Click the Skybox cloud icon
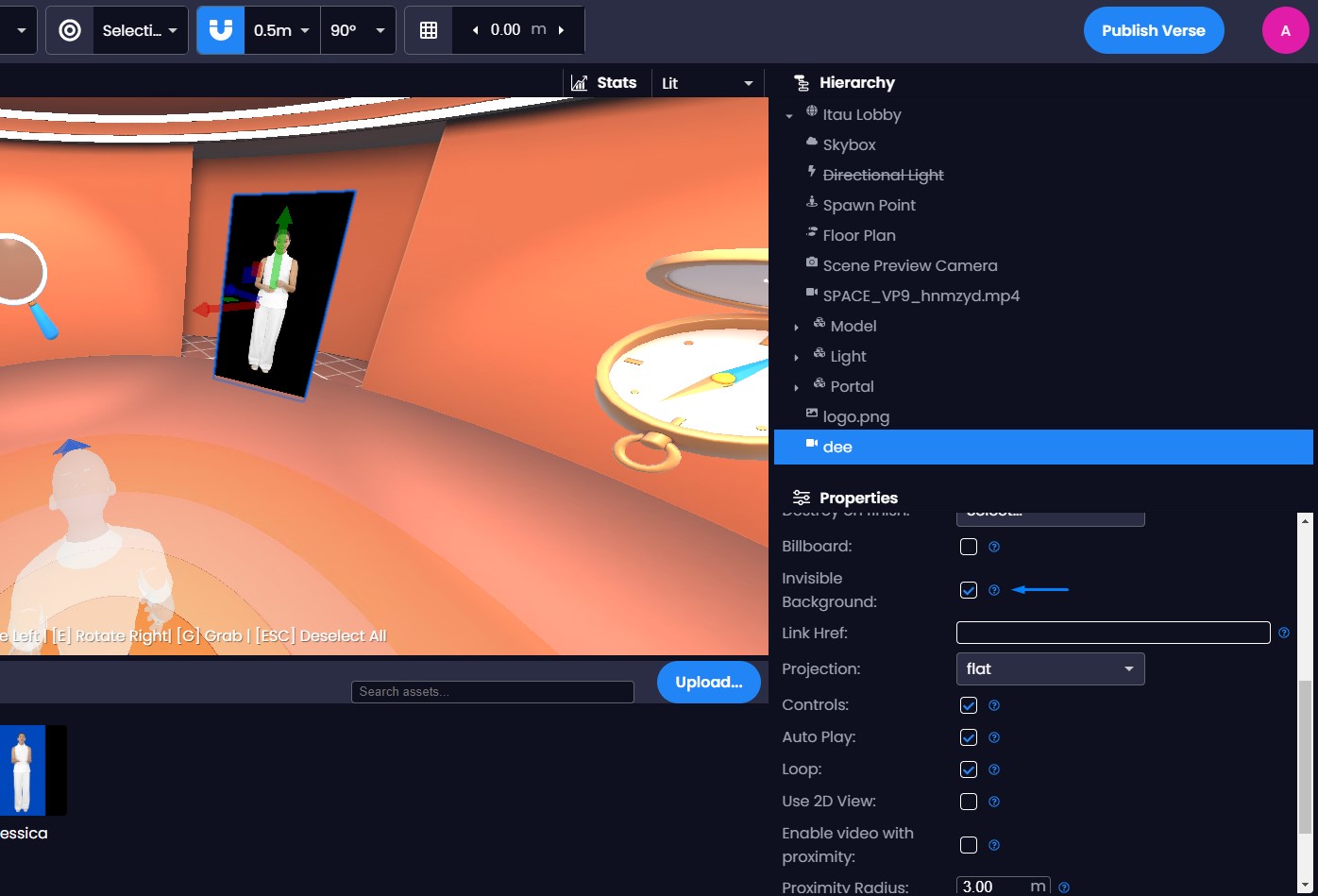This screenshot has height=896, width=1318. pyautogui.click(x=812, y=143)
